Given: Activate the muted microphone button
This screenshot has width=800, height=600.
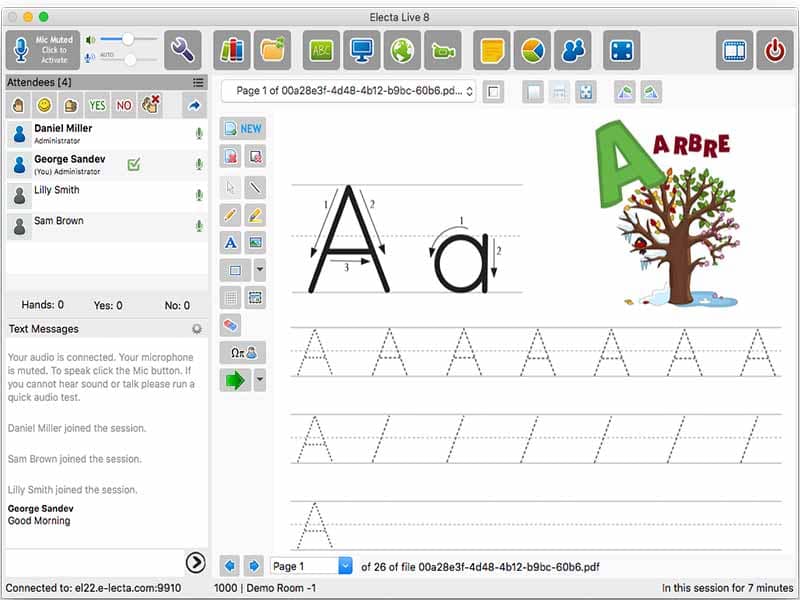Looking at the screenshot, I should [x=43, y=50].
